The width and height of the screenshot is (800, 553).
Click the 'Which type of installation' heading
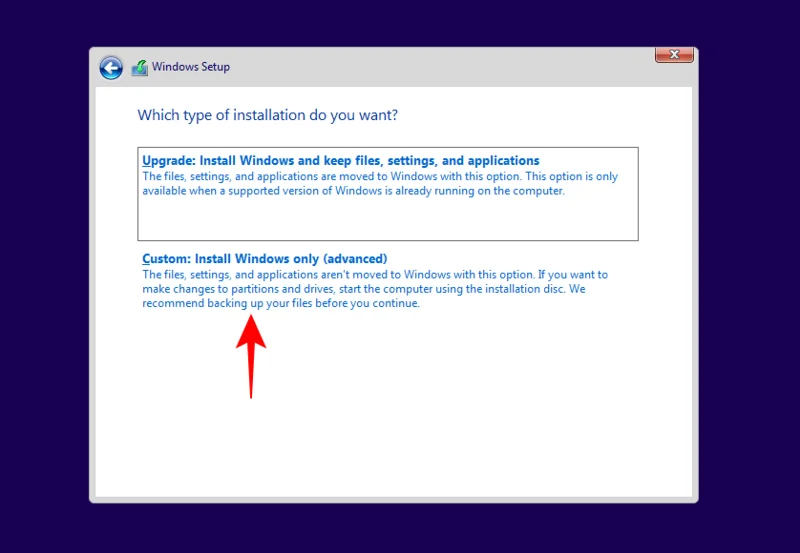267,115
